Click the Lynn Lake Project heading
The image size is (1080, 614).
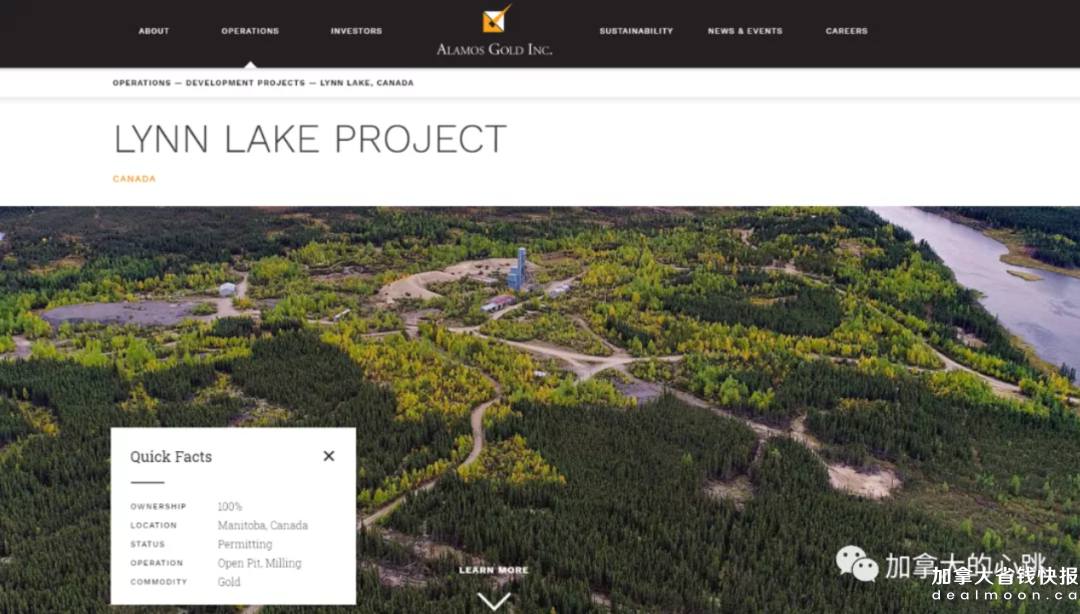point(310,140)
